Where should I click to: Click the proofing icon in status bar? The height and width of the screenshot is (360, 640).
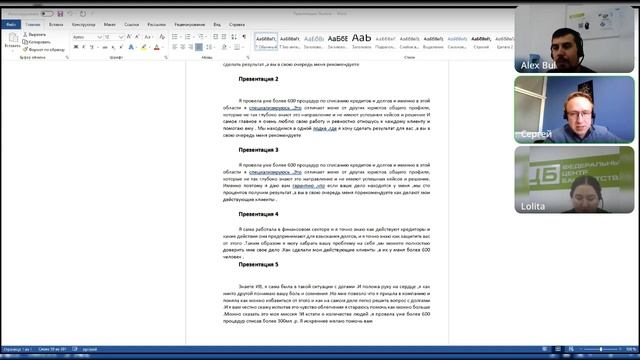click(x=75, y=349)
